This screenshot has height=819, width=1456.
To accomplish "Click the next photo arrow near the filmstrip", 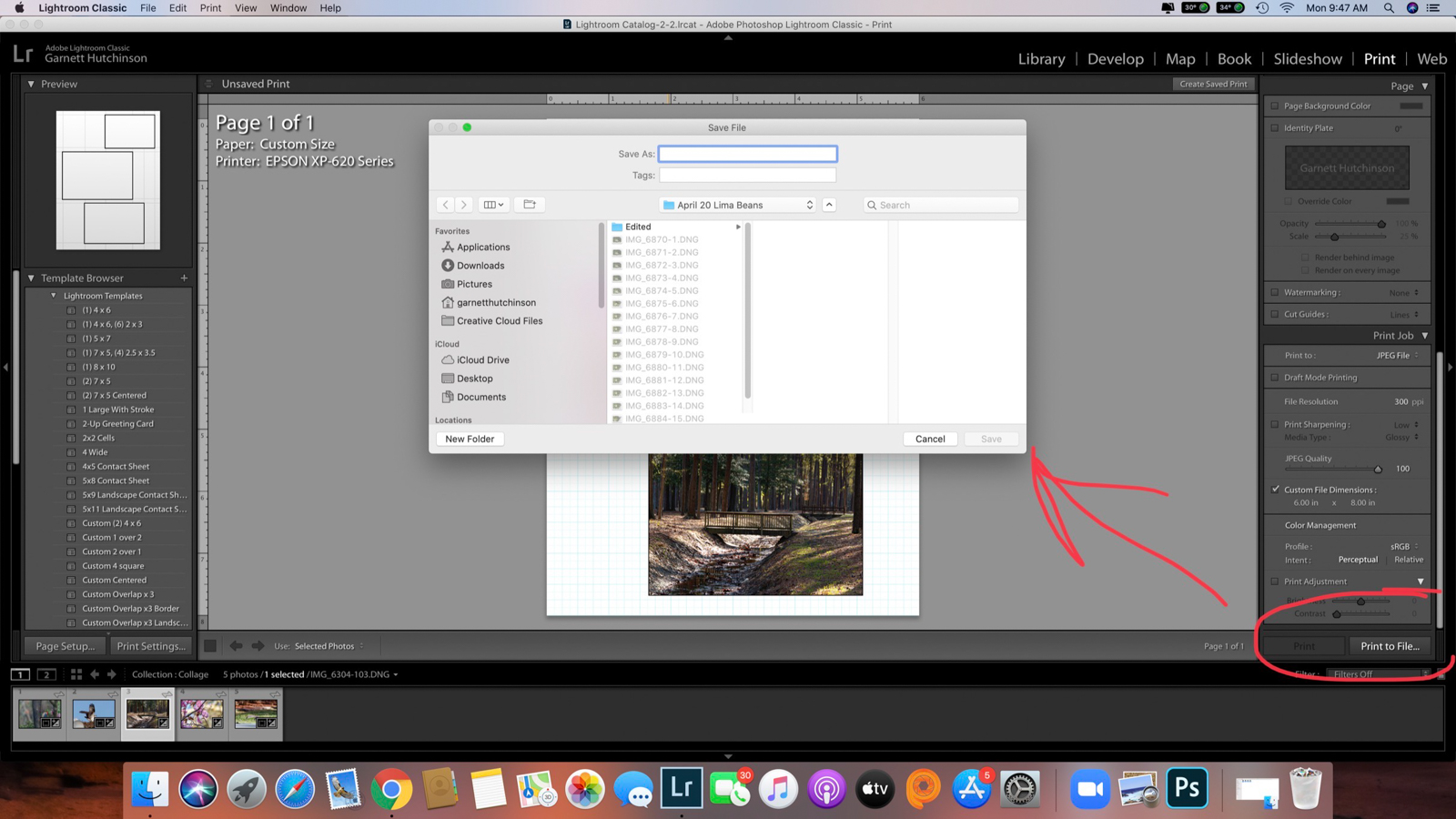I will (x=112, y=674).
